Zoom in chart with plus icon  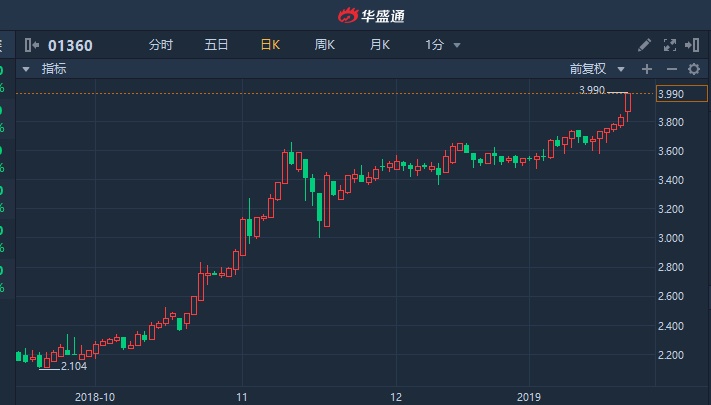(647, 69)
